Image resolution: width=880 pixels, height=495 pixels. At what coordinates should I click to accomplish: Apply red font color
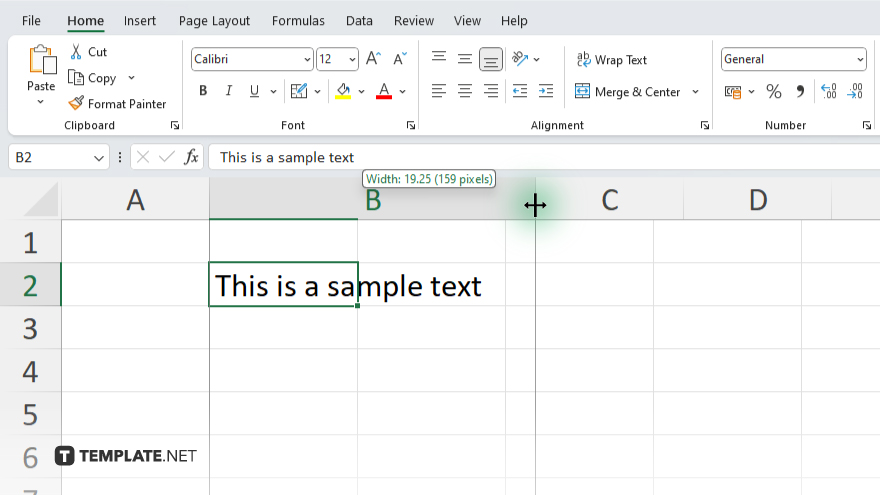coord(384,90)
